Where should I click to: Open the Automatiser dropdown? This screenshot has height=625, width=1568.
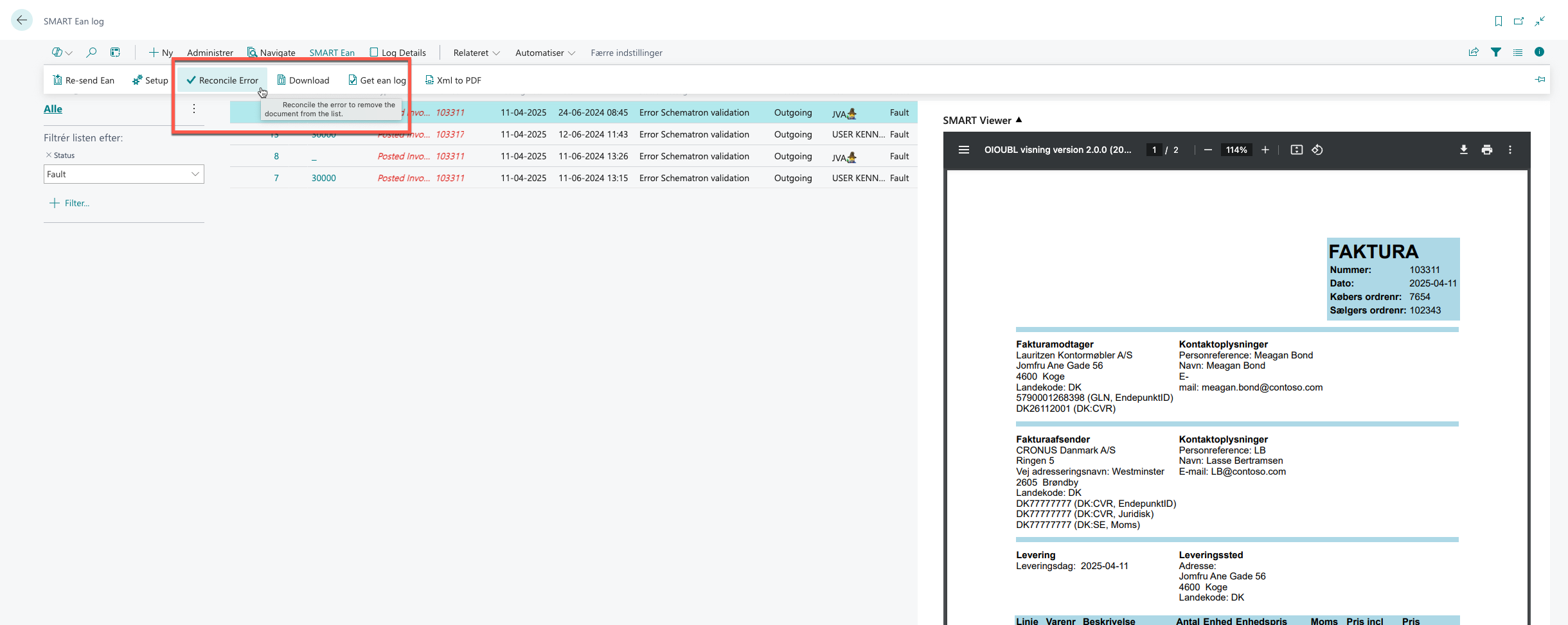544,53
